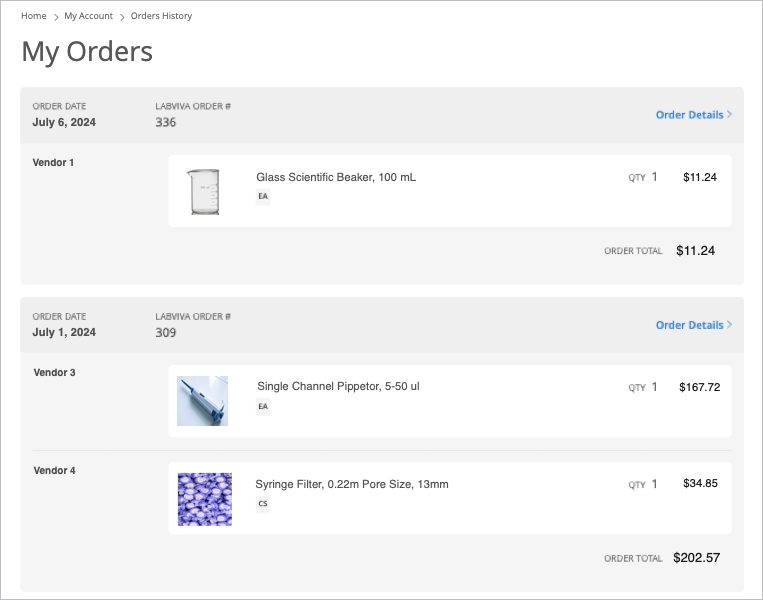Click the breadcrumb arrow after Home
The height and width of the screenshot is (600, 763).
click(x=55, y=17)
